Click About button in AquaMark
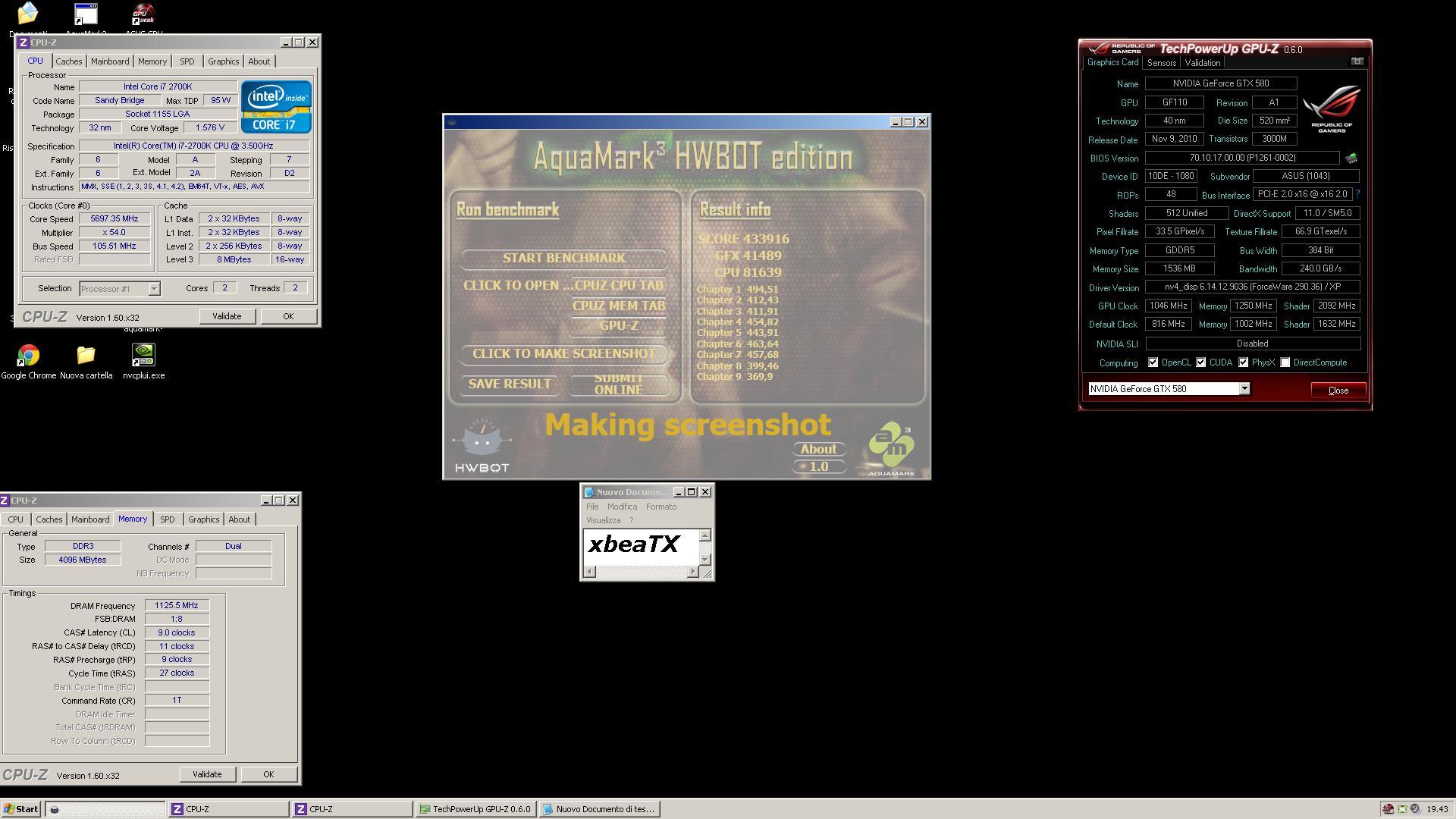This screenshot has width=1456, height=819. click(x=818, y=449)
